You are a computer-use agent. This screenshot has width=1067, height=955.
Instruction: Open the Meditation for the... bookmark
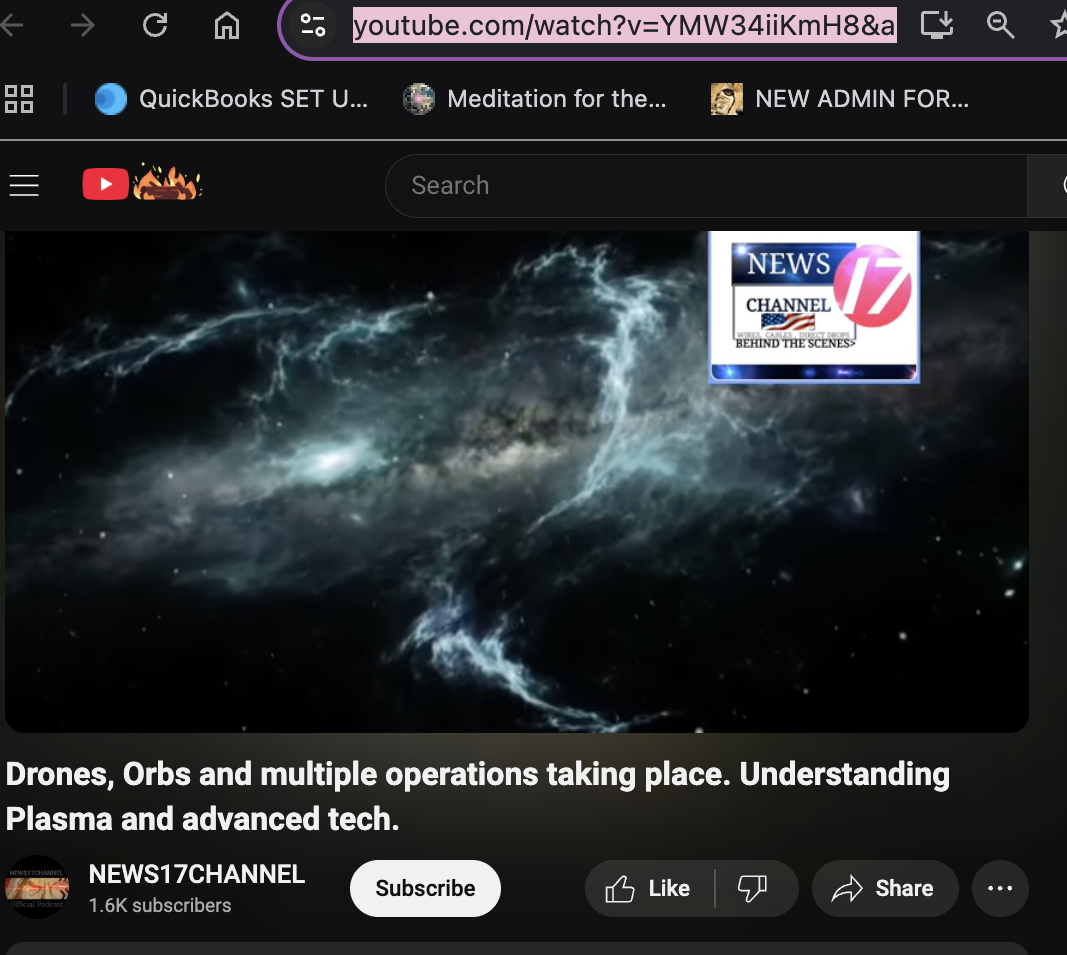536,99
